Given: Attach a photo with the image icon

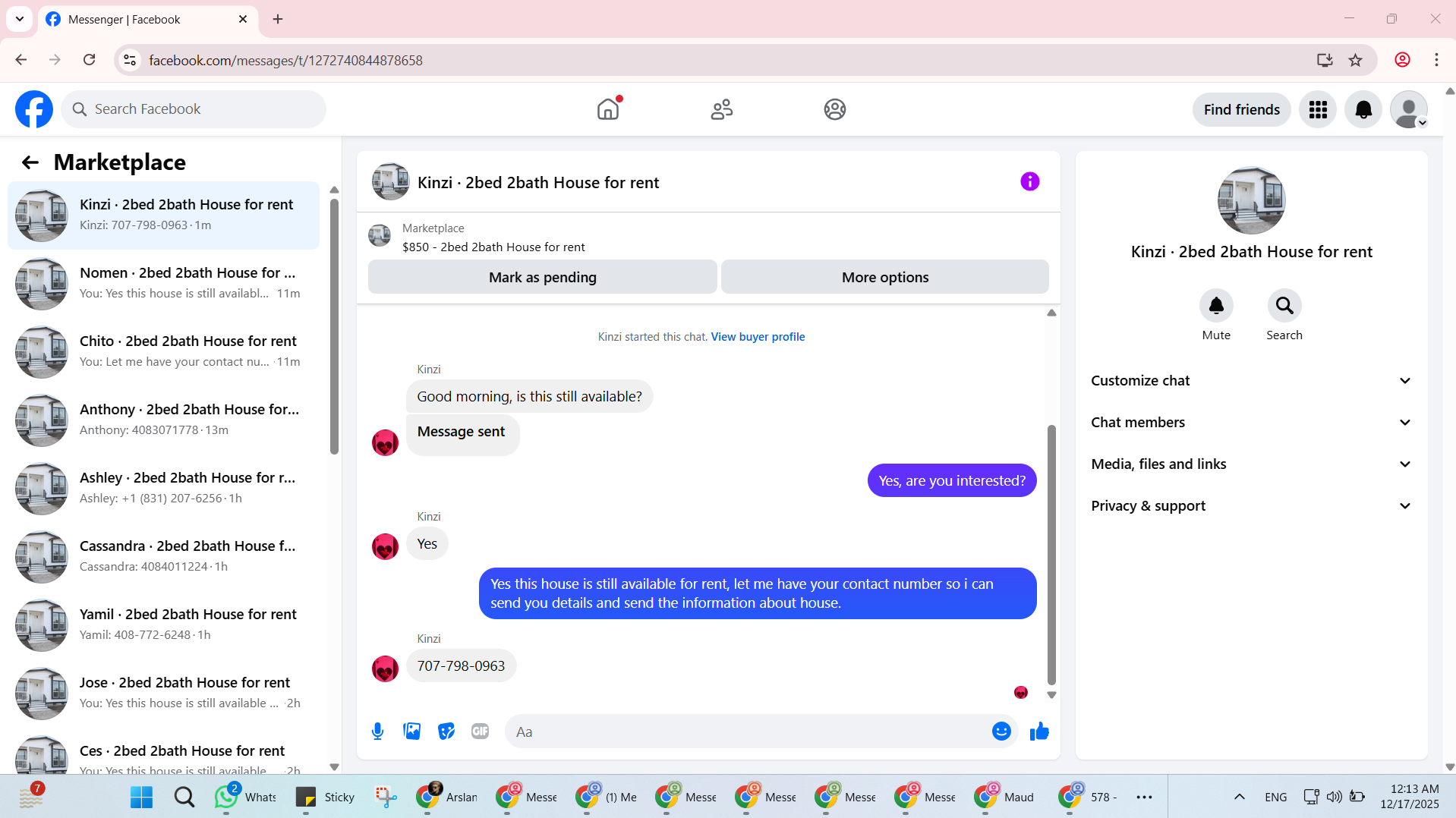Looking at the screenshot, I should click(x=411, y=731).
